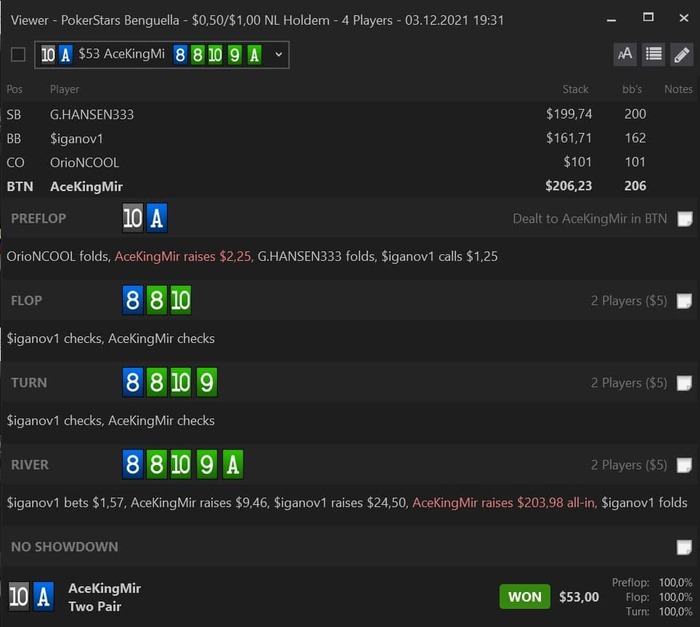700x627 pixels.
Task: Click the Player column header
Action: click(x=64, y=89)
